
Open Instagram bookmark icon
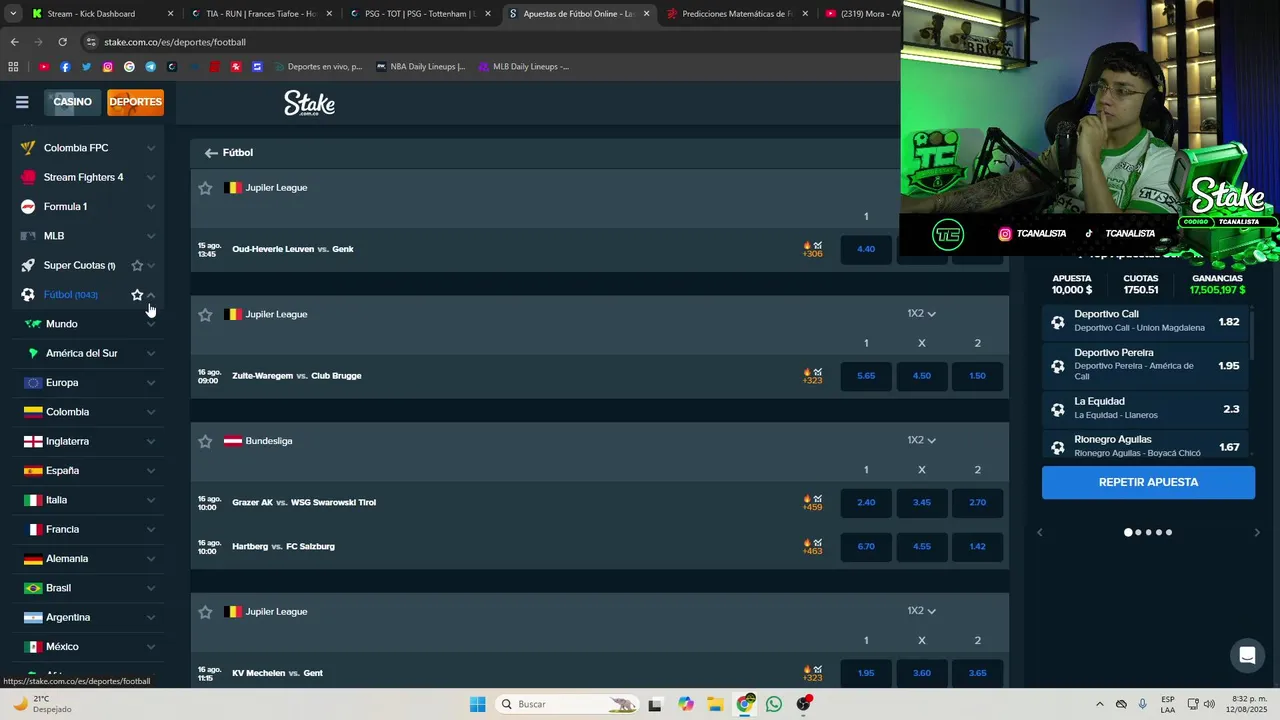pos(108,67)
